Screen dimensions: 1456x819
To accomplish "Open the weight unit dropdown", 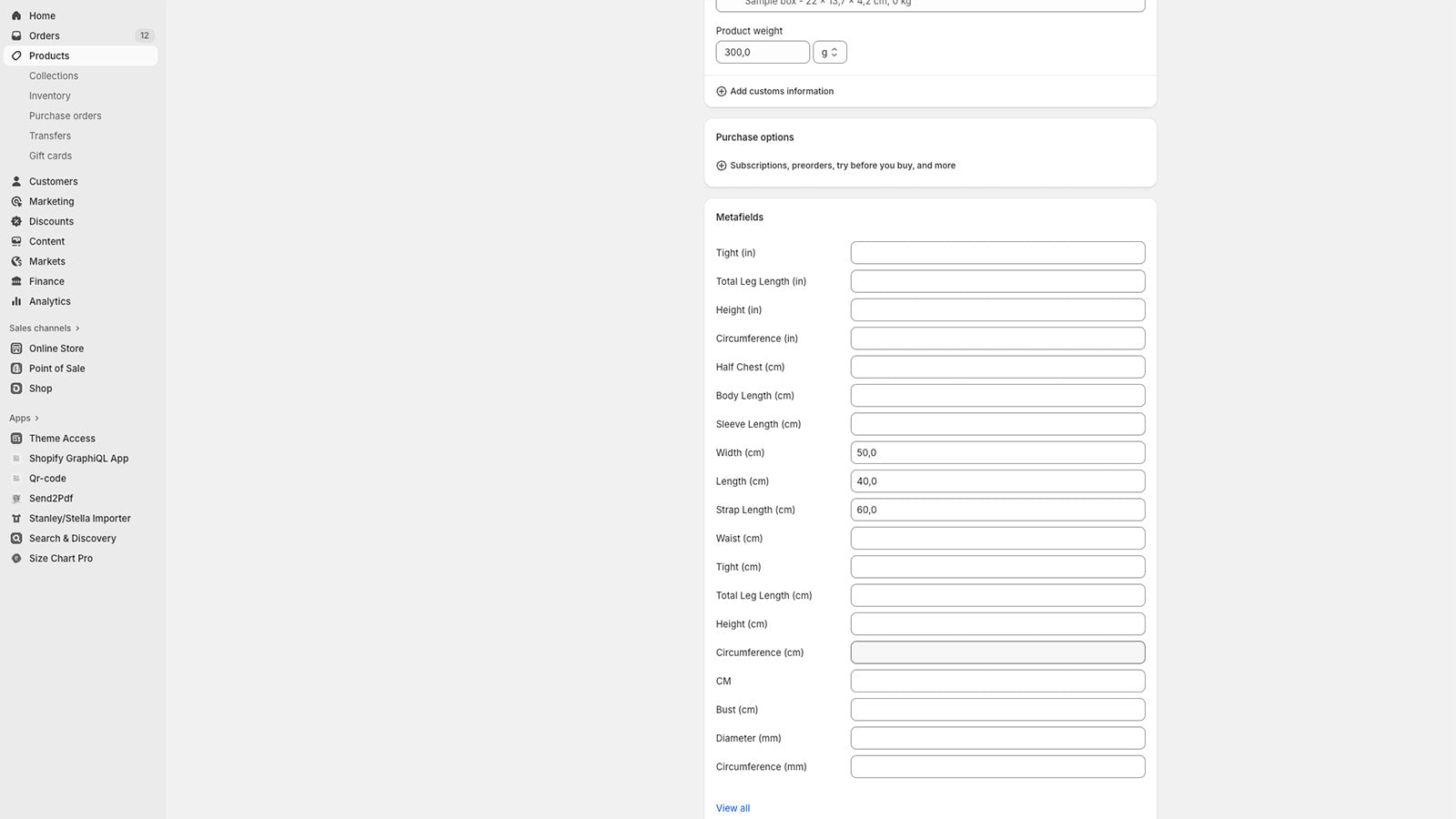I will tap(829, 53).
